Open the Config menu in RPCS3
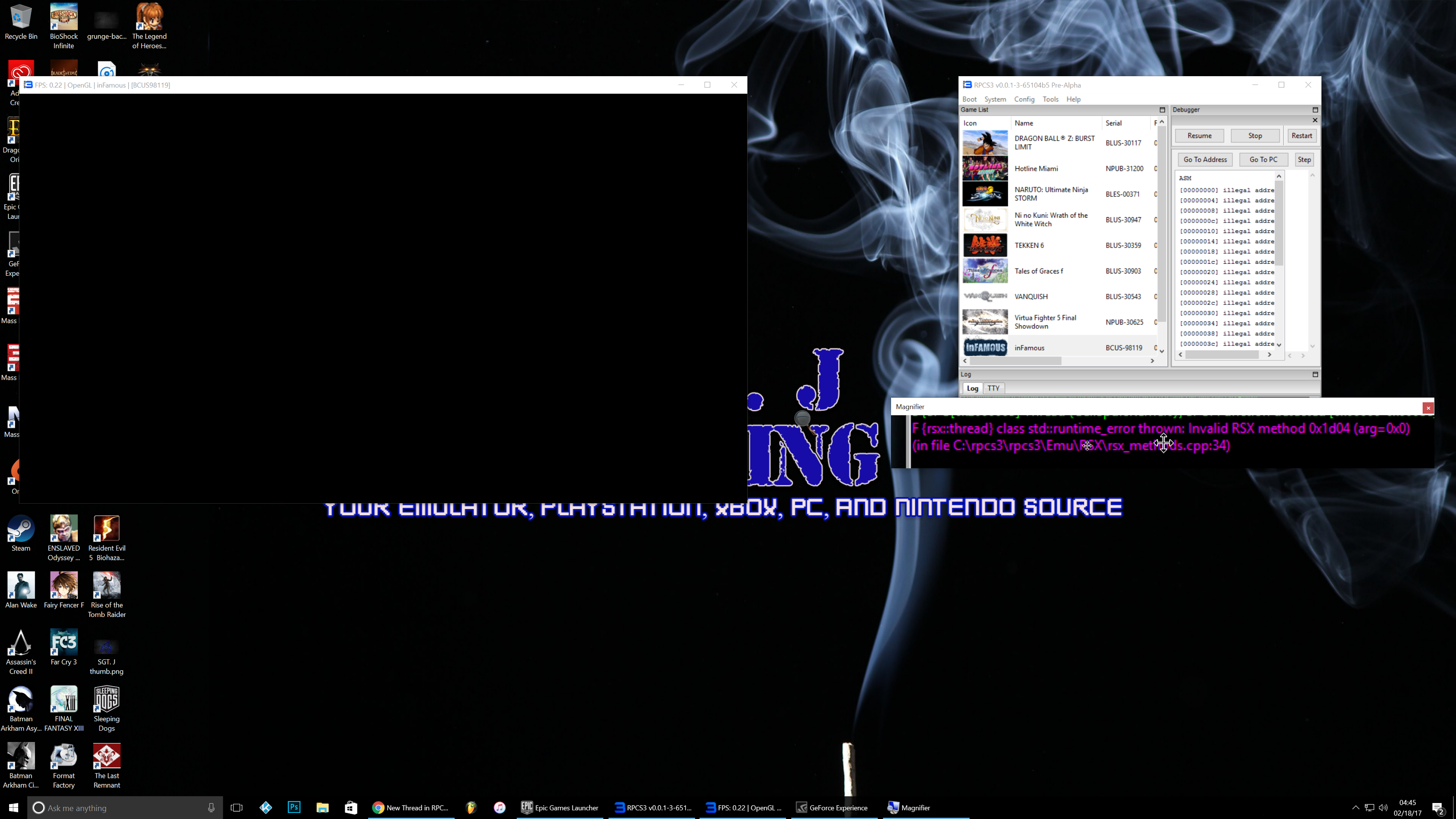The width and height of the screenshot is (1456, 819). 1023,99
